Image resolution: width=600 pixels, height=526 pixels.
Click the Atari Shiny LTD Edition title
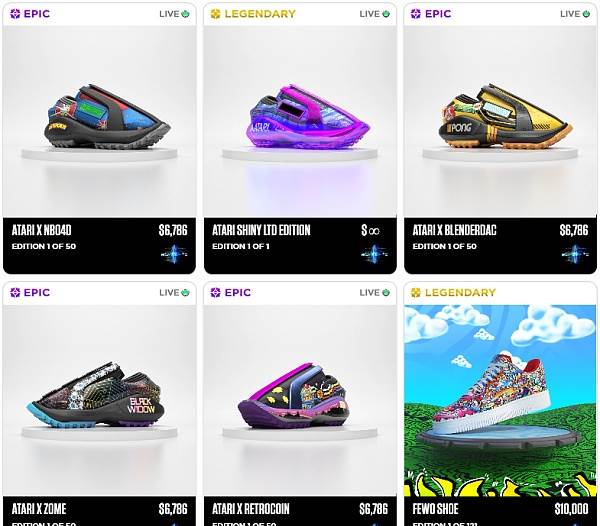pyautogui.click(x=261, y=230)
